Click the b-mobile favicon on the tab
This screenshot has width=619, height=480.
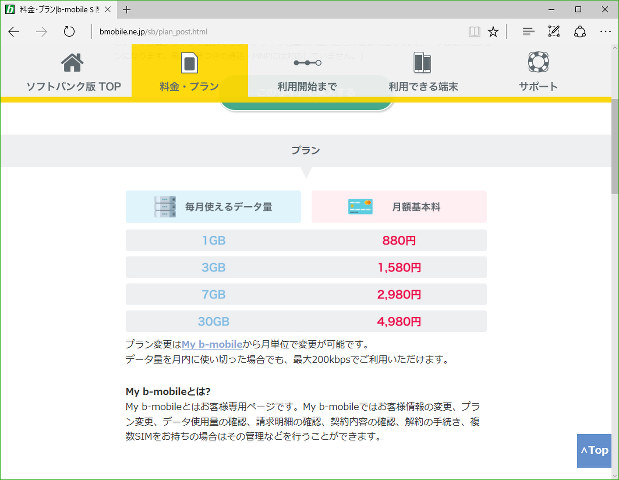coord(10,9)
